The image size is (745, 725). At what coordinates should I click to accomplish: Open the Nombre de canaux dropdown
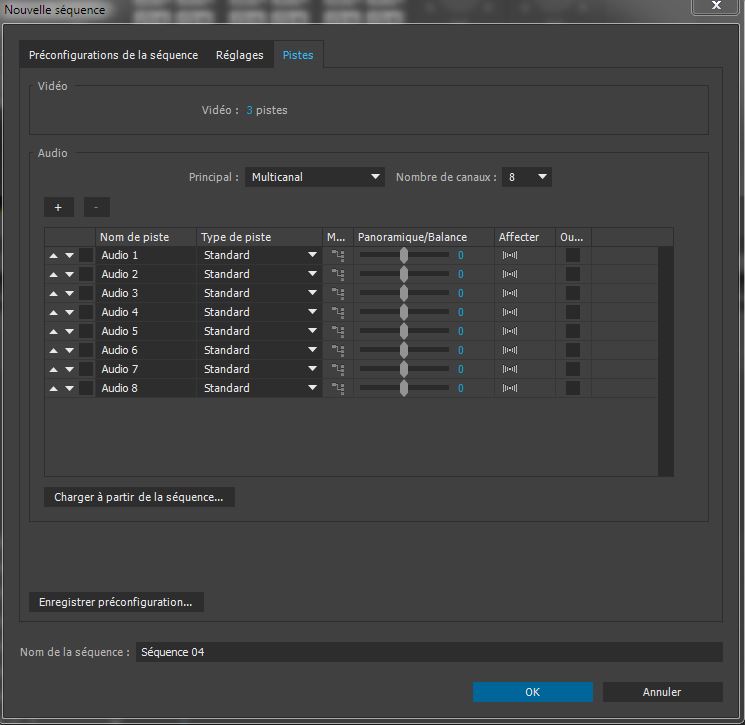(x=527, y=177)
